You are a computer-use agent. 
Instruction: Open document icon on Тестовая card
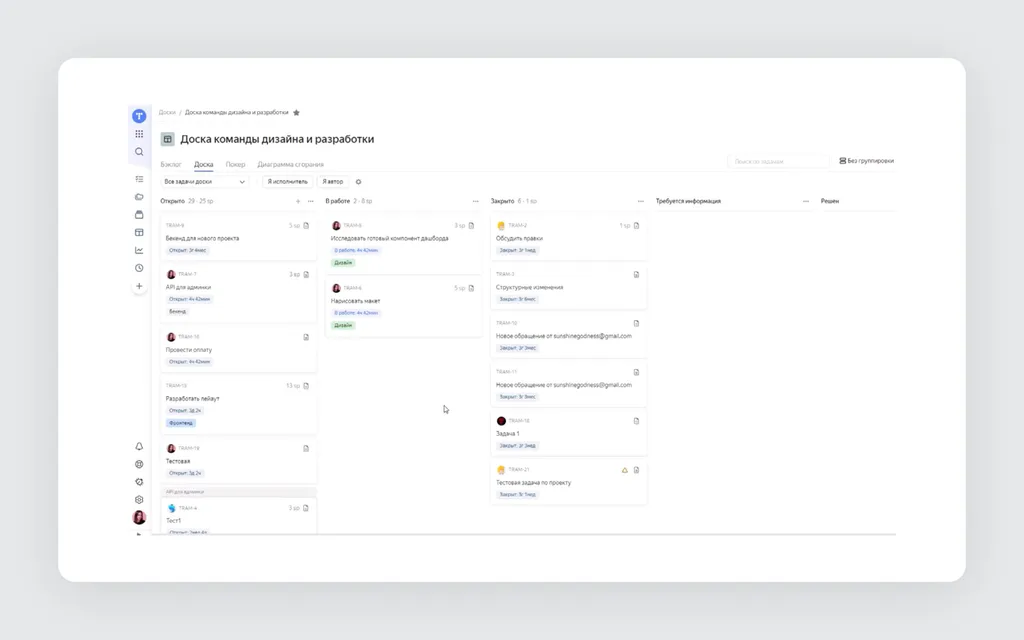(x=306, y=449)
